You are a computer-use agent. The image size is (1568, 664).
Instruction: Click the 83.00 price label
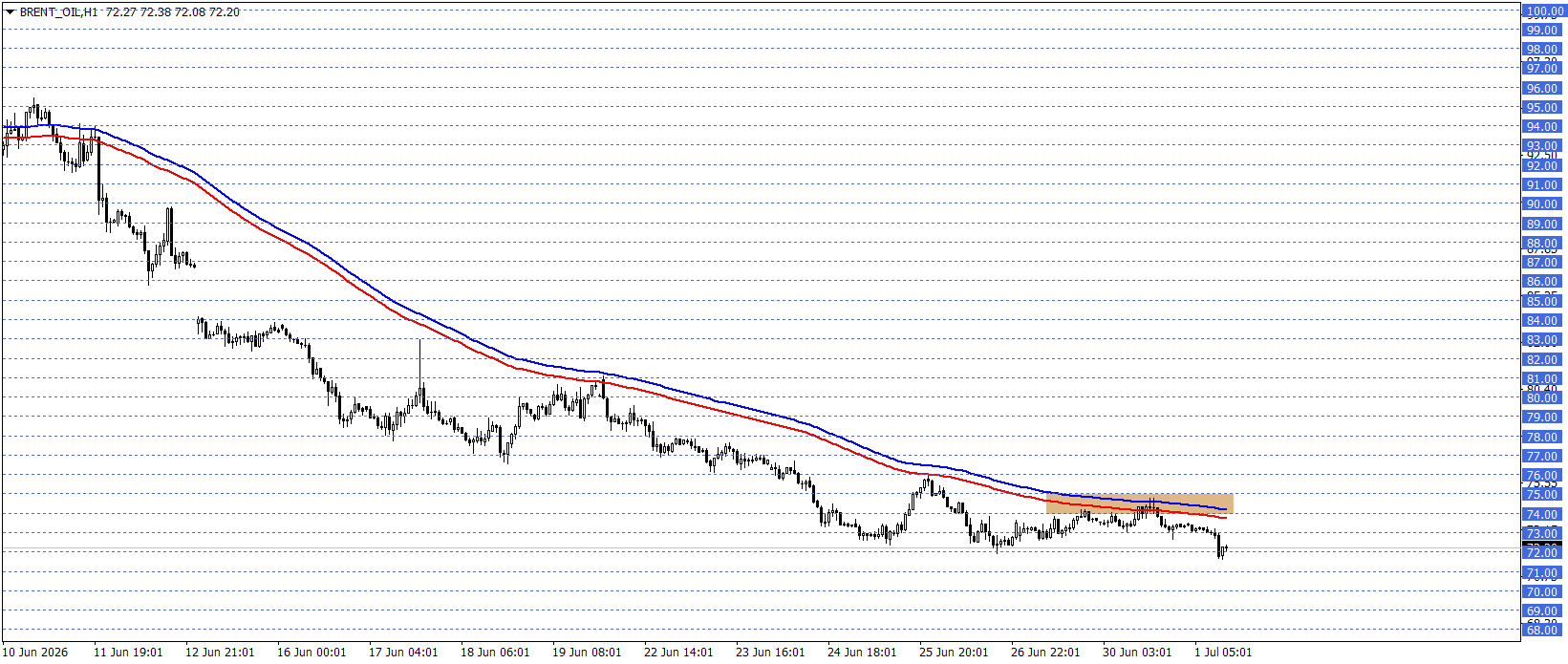pyautogui.click(x=1541, y=340)
